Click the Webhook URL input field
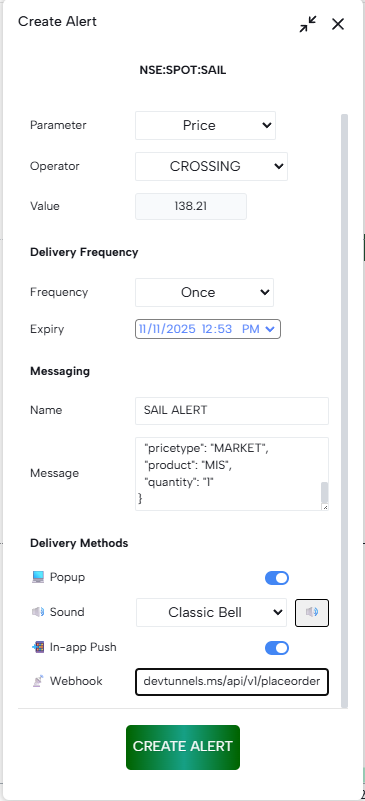Viewport: 365px width, 801px height. point(232,681)
